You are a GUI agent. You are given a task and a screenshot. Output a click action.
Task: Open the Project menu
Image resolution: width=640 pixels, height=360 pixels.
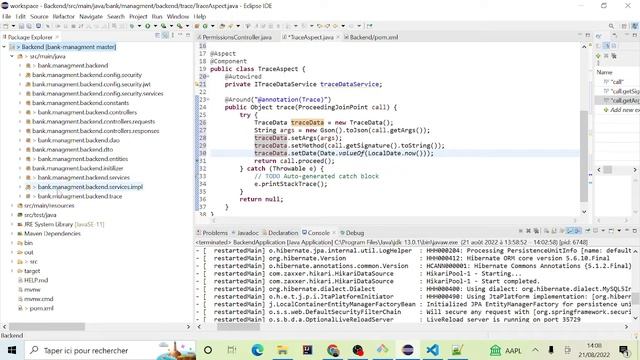click(x=138, y=16)
